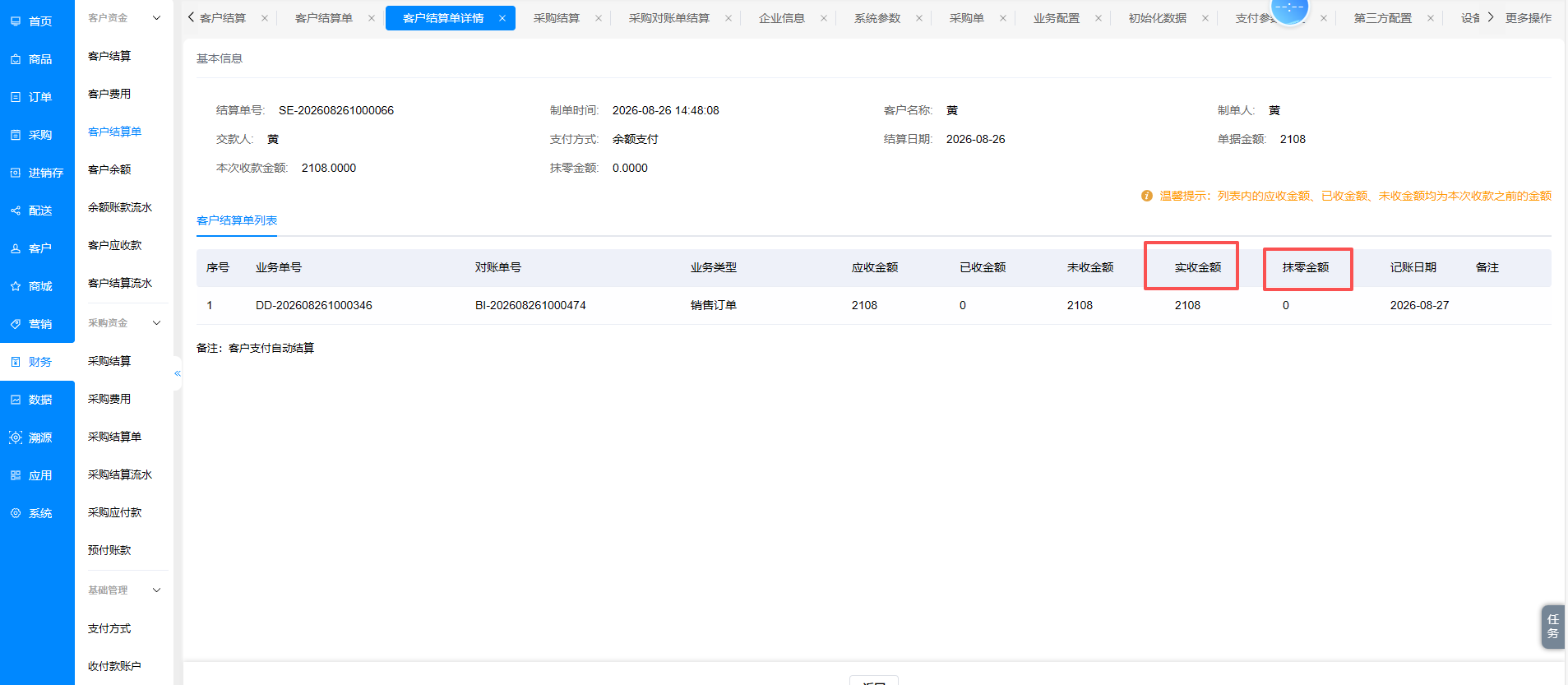Click reconciliation number BI-202608261000474
The height and width of the screenshot is (685, 1568).
click(x=530, y=305)
